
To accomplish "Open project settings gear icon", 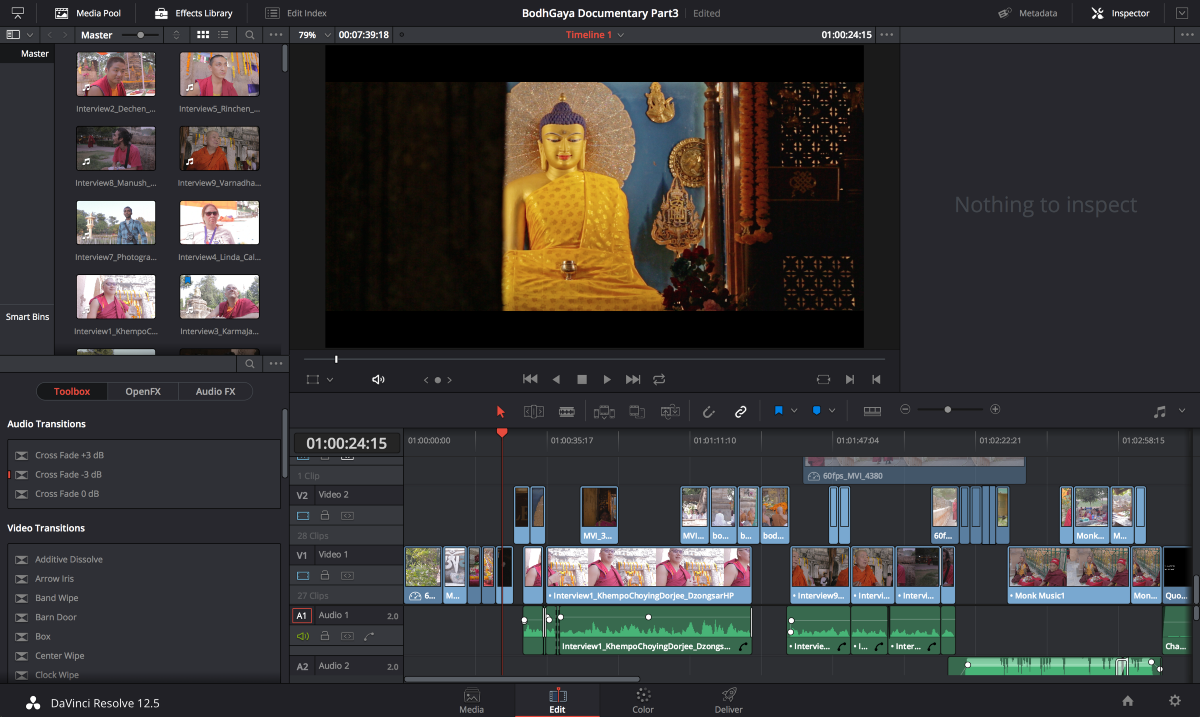I will coord(1175,701).
